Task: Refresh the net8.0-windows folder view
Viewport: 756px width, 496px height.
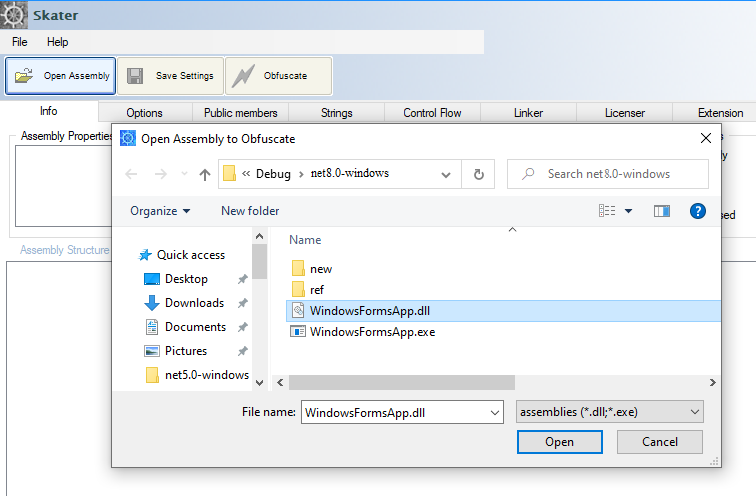Action: (x=478, y=174)
